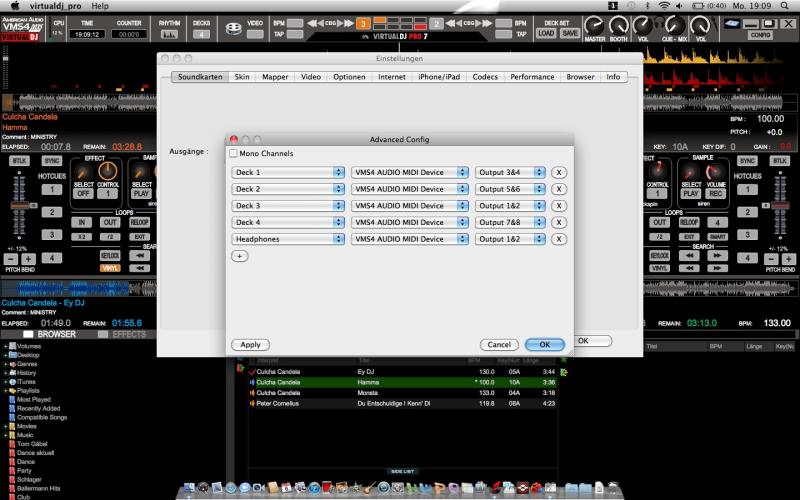Image resolution: width=800 pixels, height=500 pixels.
Task: Adjust the BOOTH volume knob
Action: click(x=618, y=25)
